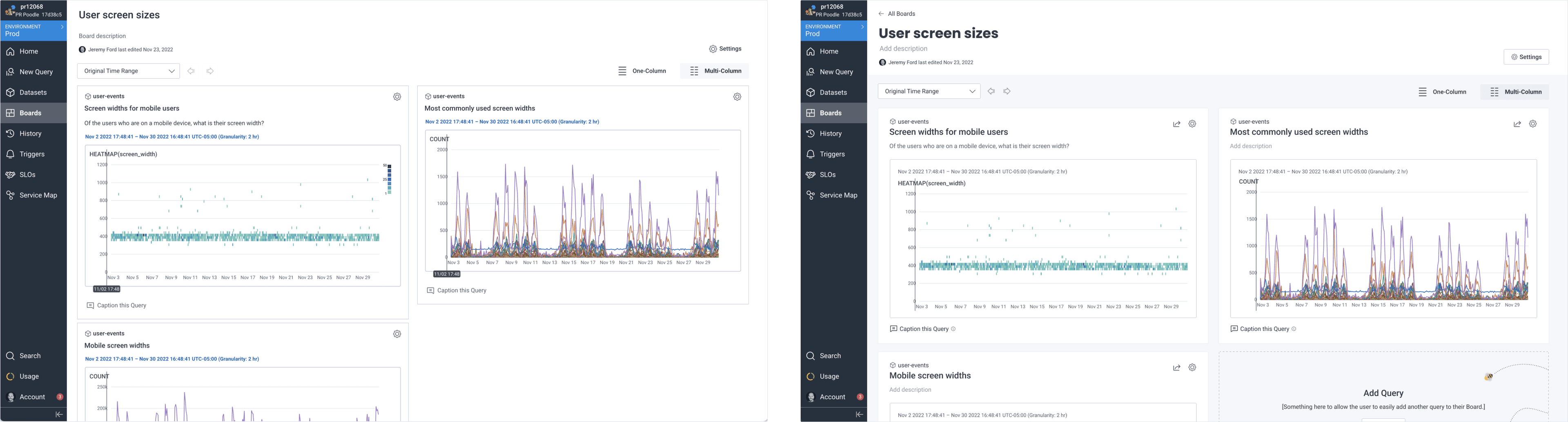The width and height of the screenshot is (1568, 422).
Task: Click the bordered Settings button in right window
Action: point(1526,57)
